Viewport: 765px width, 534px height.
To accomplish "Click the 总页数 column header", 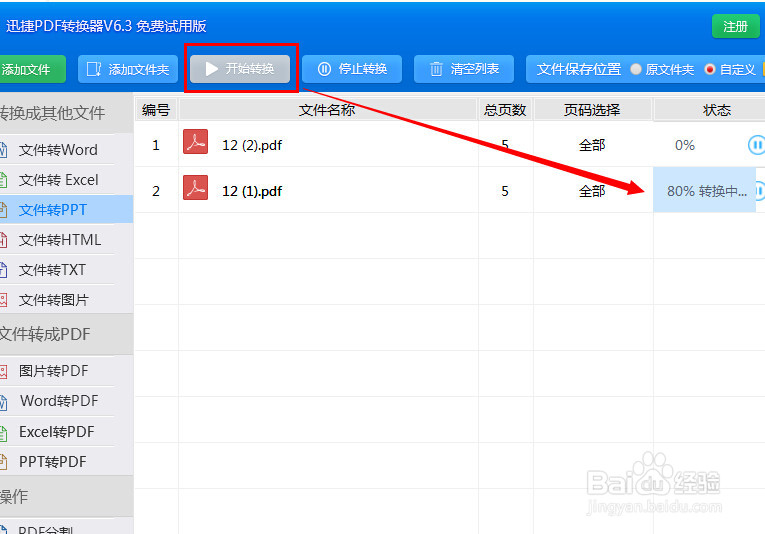I will pyautogui.click(x=505, y=110).
